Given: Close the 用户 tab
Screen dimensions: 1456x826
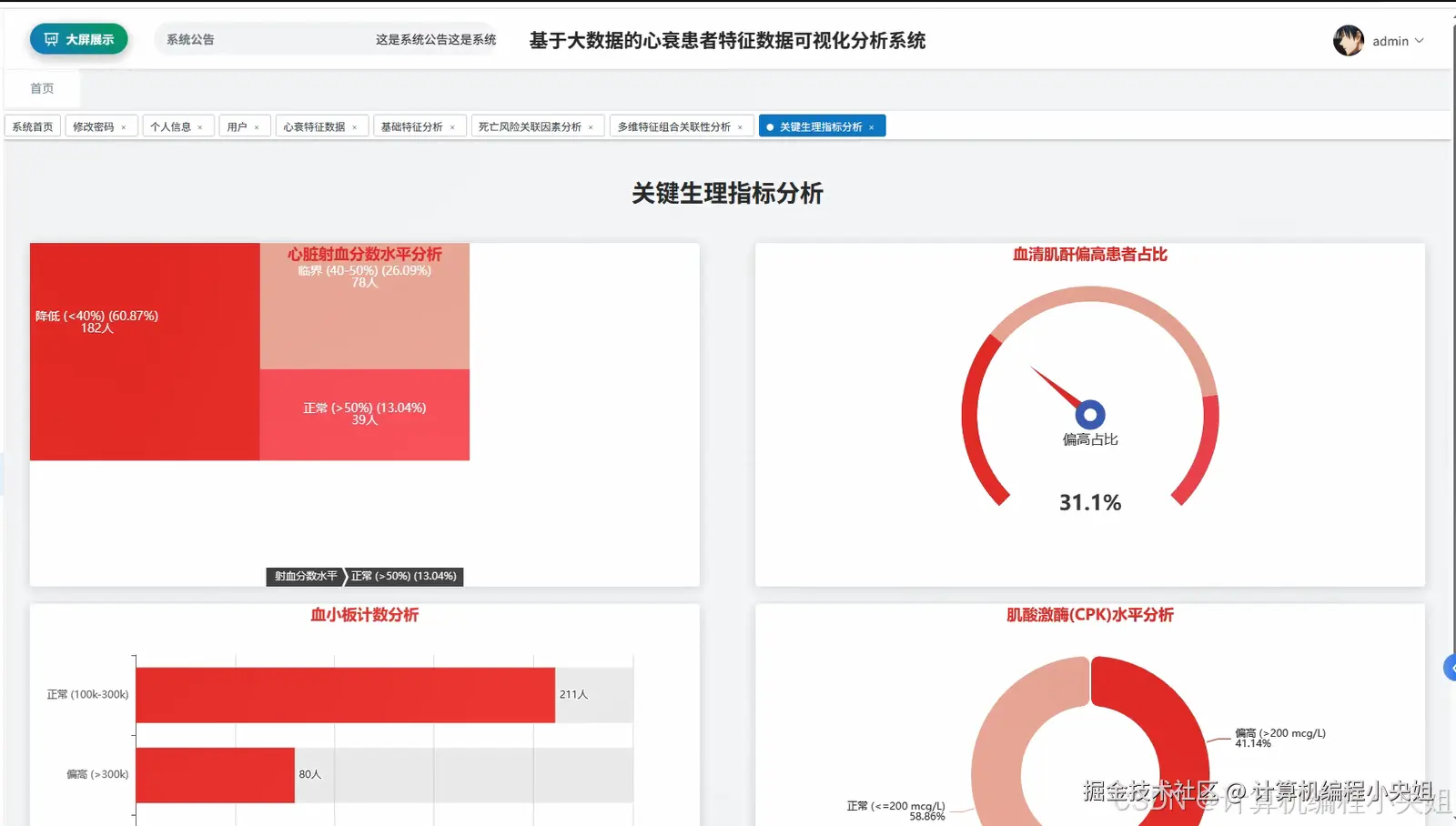Looking at the screenshot, I should pos(258,126).
